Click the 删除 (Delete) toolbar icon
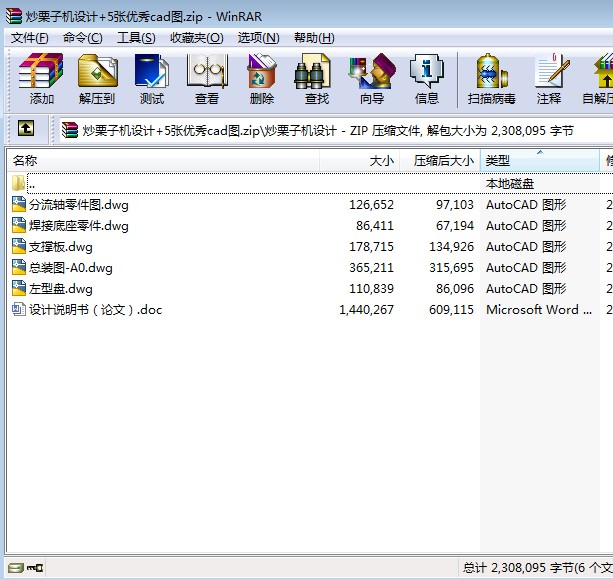This screenshot has width=613, height=579. pos(262,71)
